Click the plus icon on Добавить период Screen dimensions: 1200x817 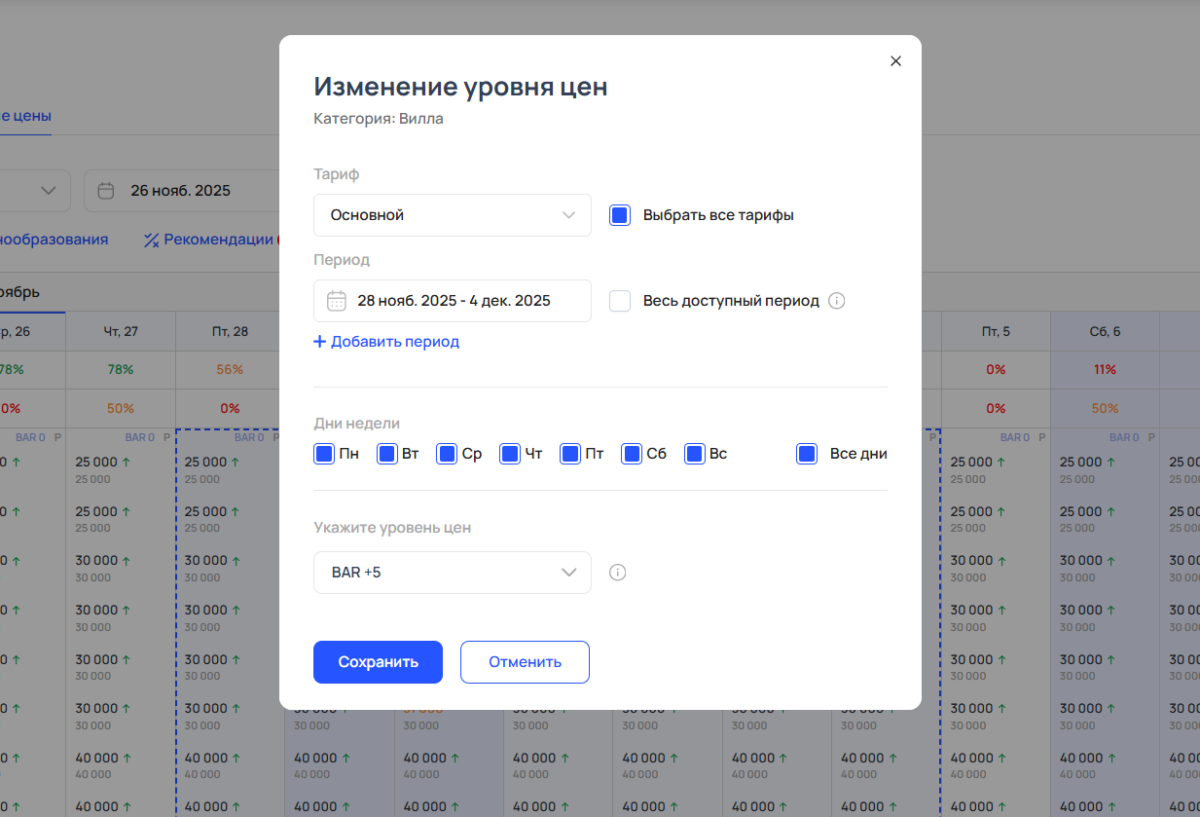(x=320, y=342)
